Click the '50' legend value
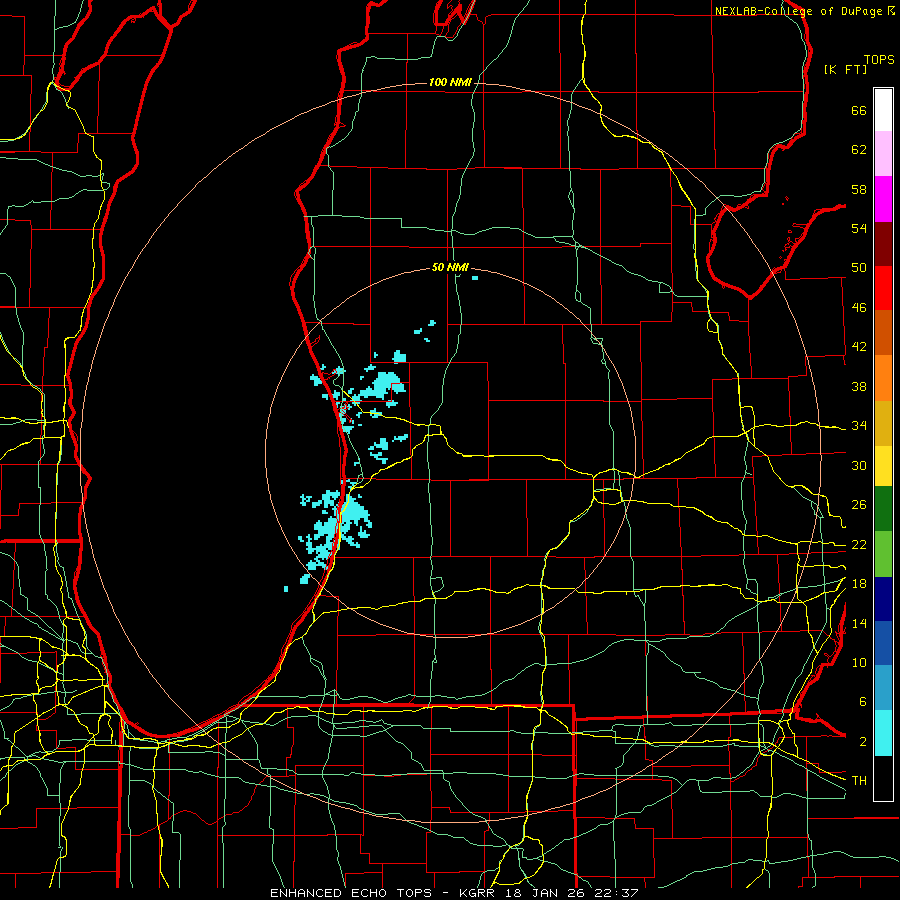The image size is (900, 900). [x=859, y=268]
